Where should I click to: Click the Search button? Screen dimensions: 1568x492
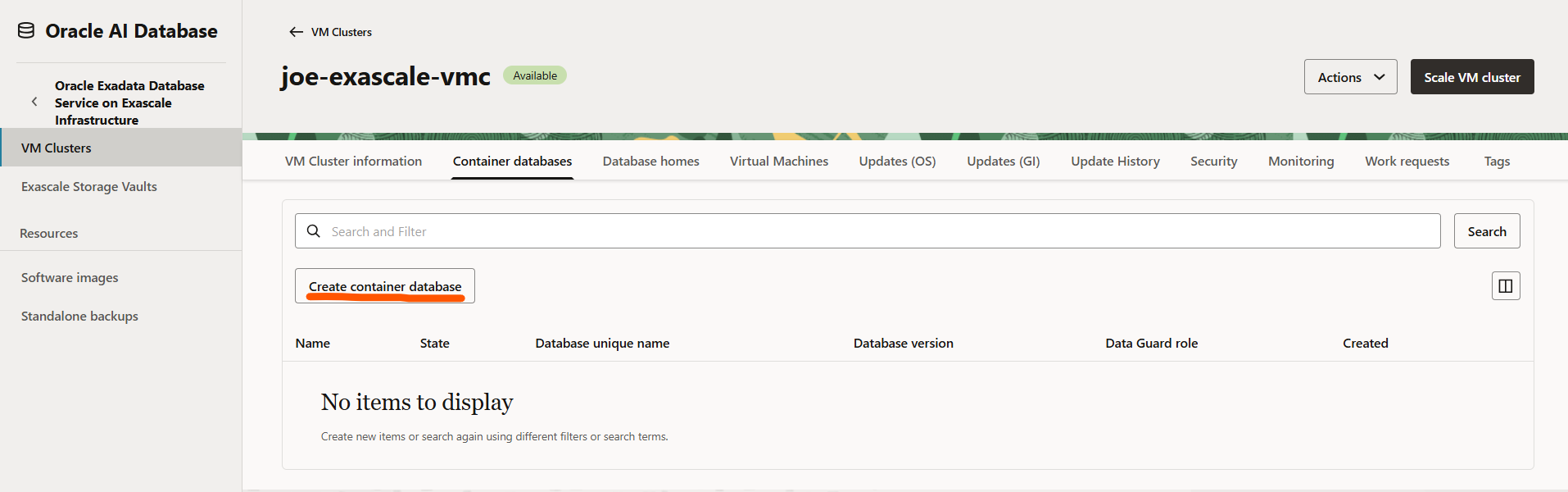click(1487, 231)
